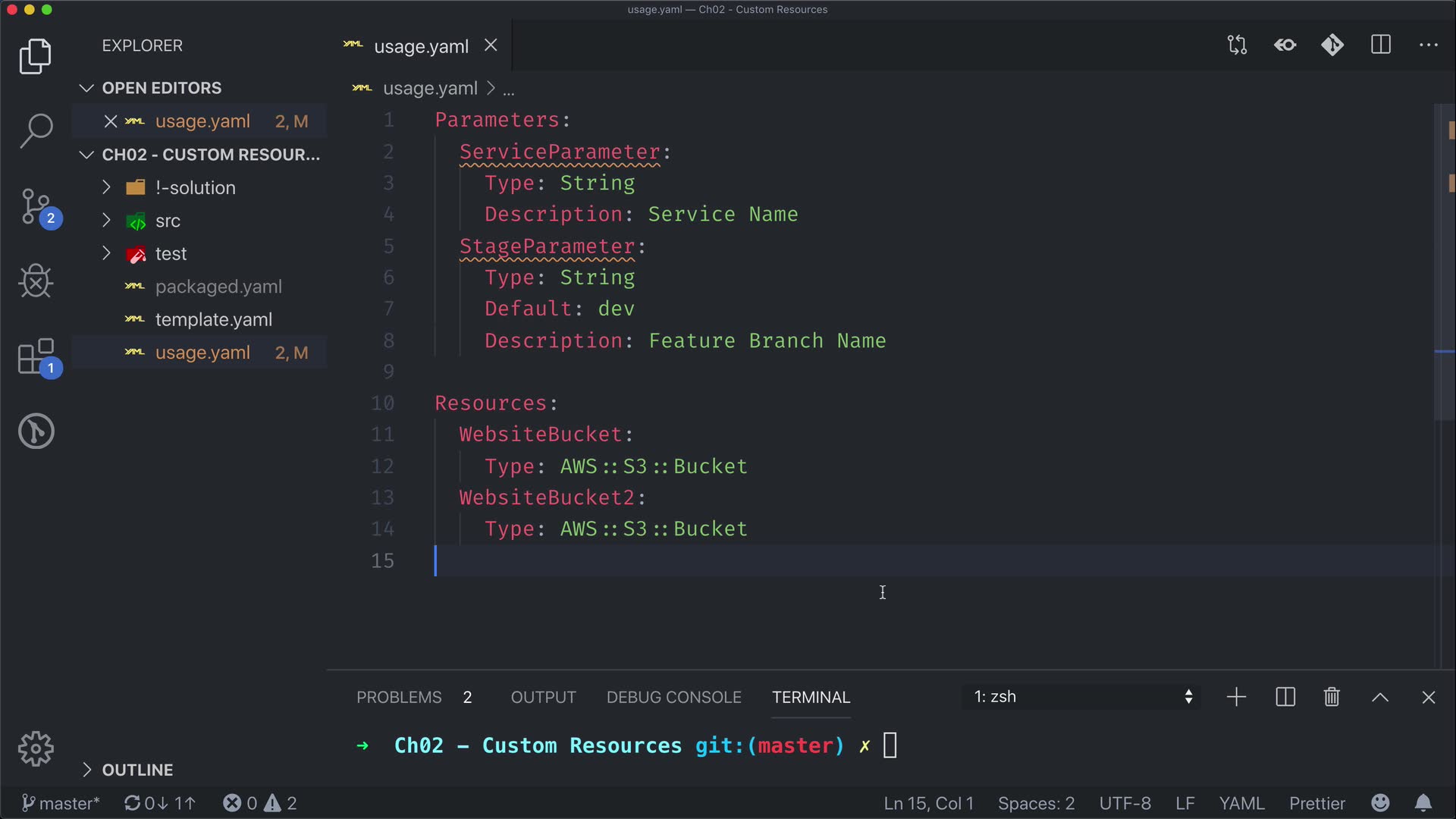Viewport: 1456px width, 819px height.
Task: Kill terminal with the trash icon
Action: tap(1332, 697)
